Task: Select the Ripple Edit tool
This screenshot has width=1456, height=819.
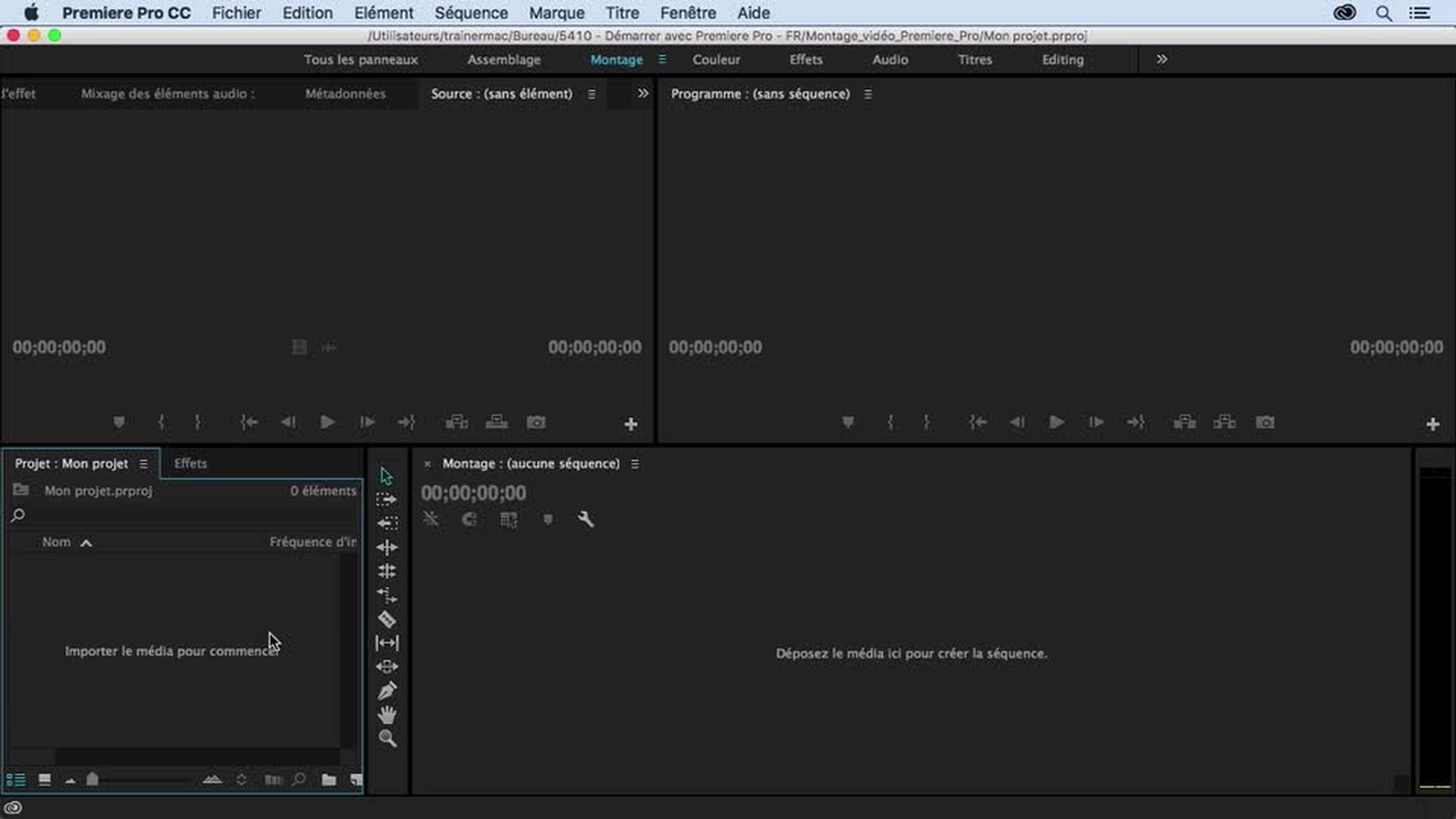Action: pos(387,547)
